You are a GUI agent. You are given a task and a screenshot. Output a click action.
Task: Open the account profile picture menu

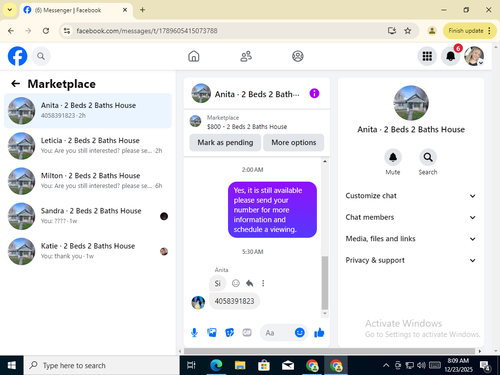474,56
